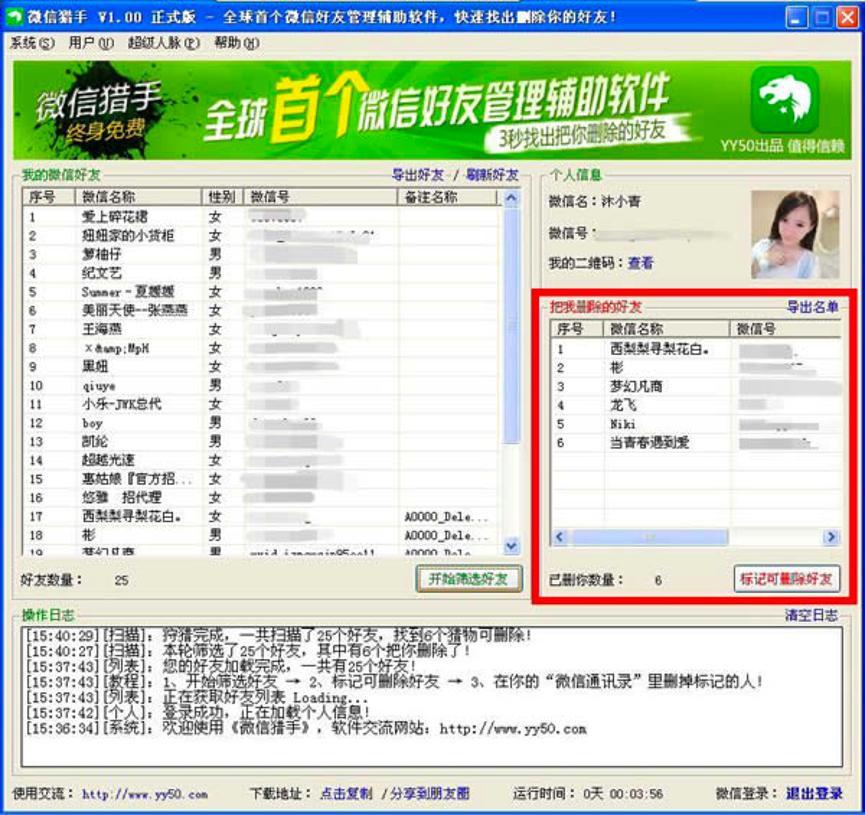The image size is (865, 815).
Task: Click the log entry at 15:40:29
Action: pos(279,635)
